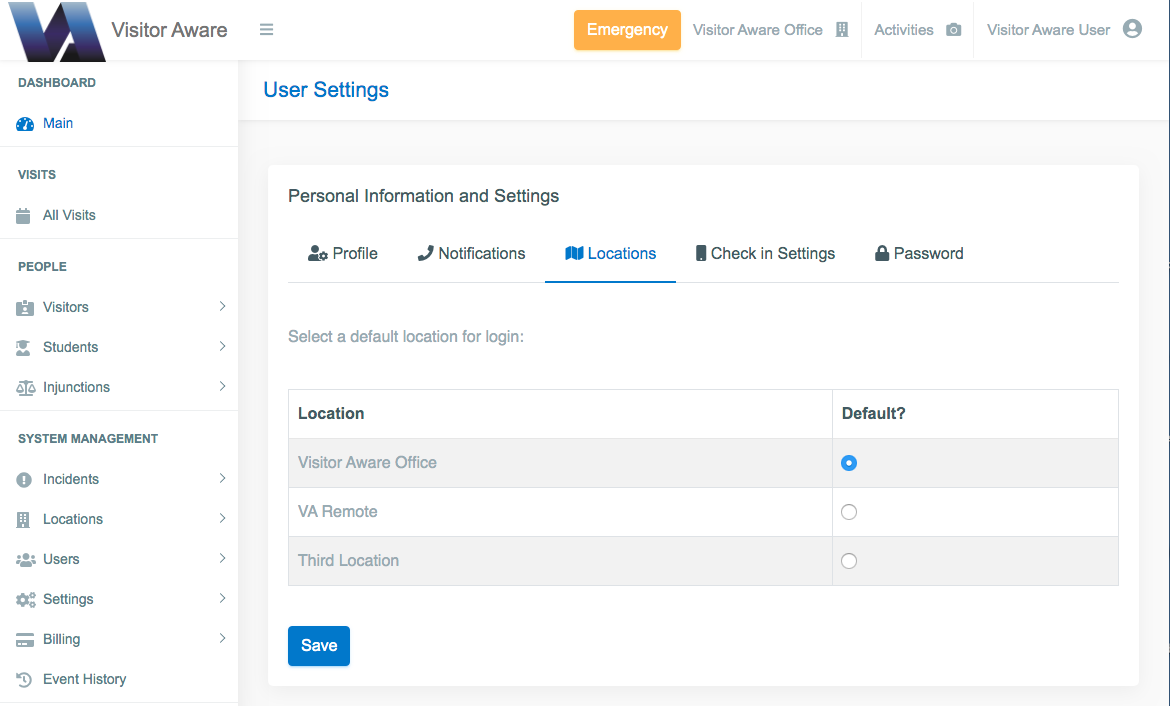Viewport: 1170px width, 706px height.
Task: Click the dashboard gauge icon beside Main
Action: pos(25,124)
